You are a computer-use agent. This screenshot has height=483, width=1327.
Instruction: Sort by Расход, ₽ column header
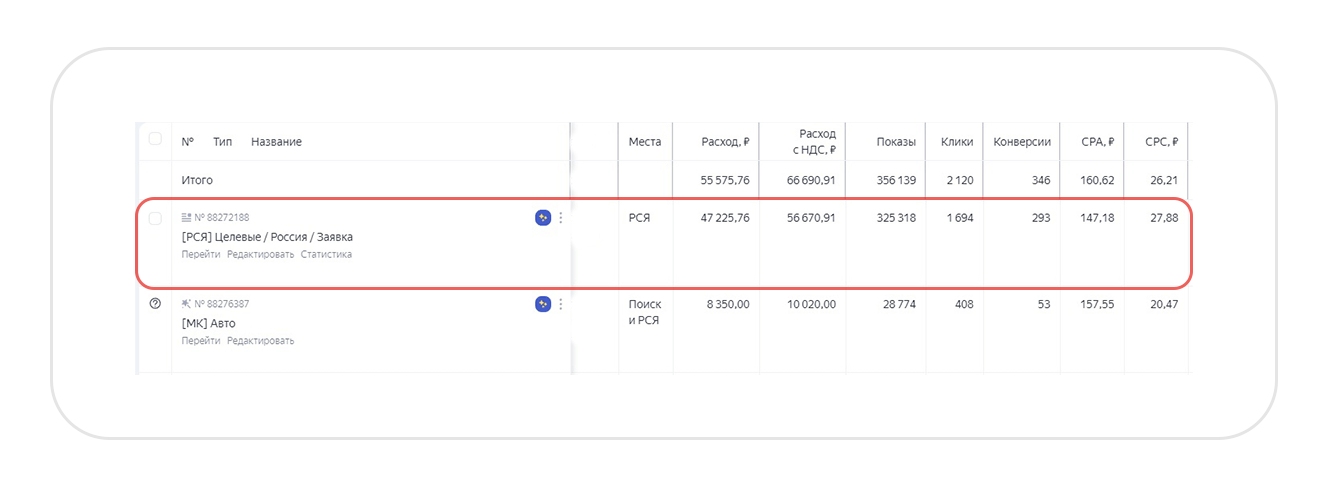click(725, 142)
